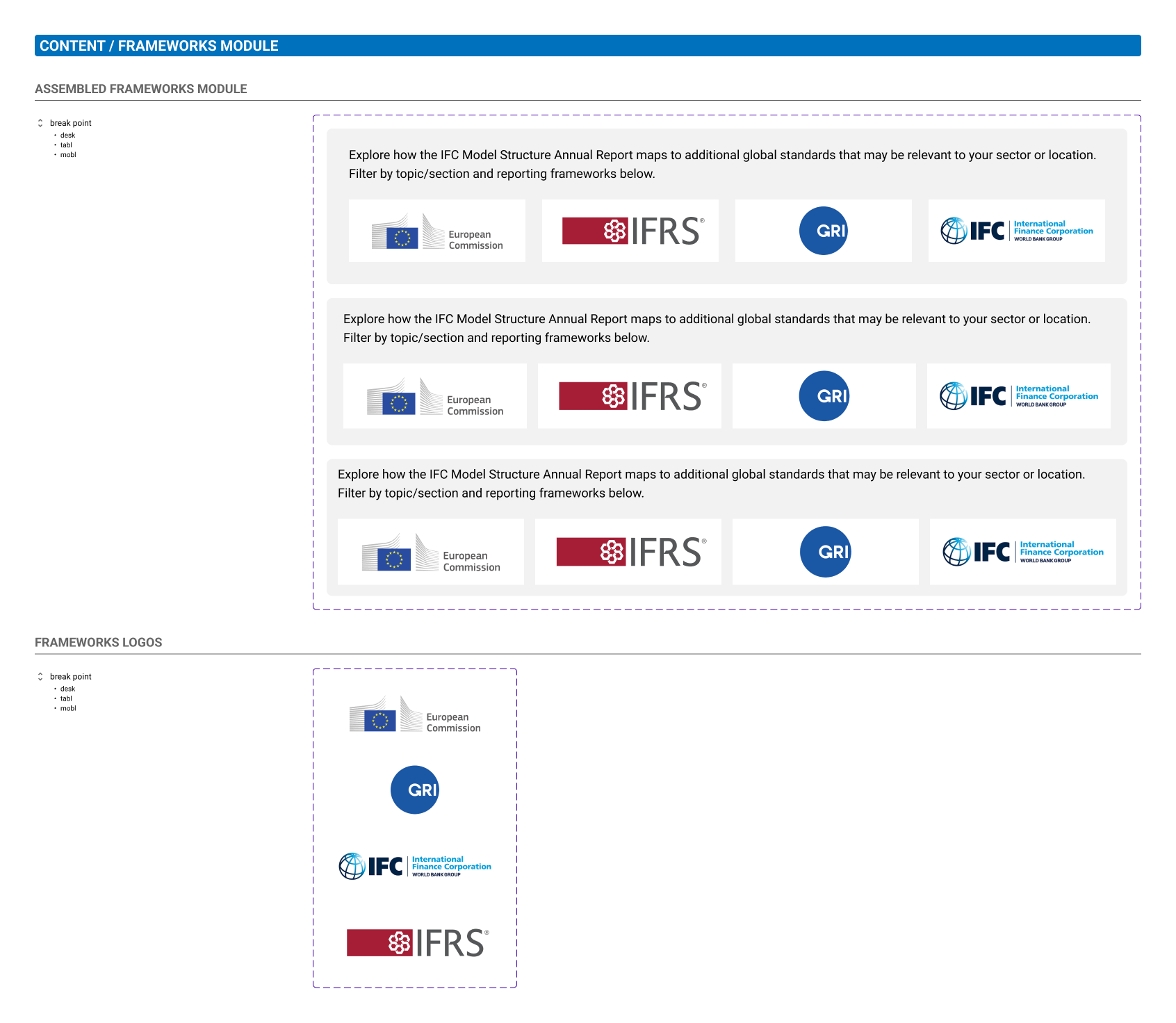1176x1023 pixels.
Task: Click the 'FRAMEWORKS LOGOS' section heading
Action: click(99, 643)
